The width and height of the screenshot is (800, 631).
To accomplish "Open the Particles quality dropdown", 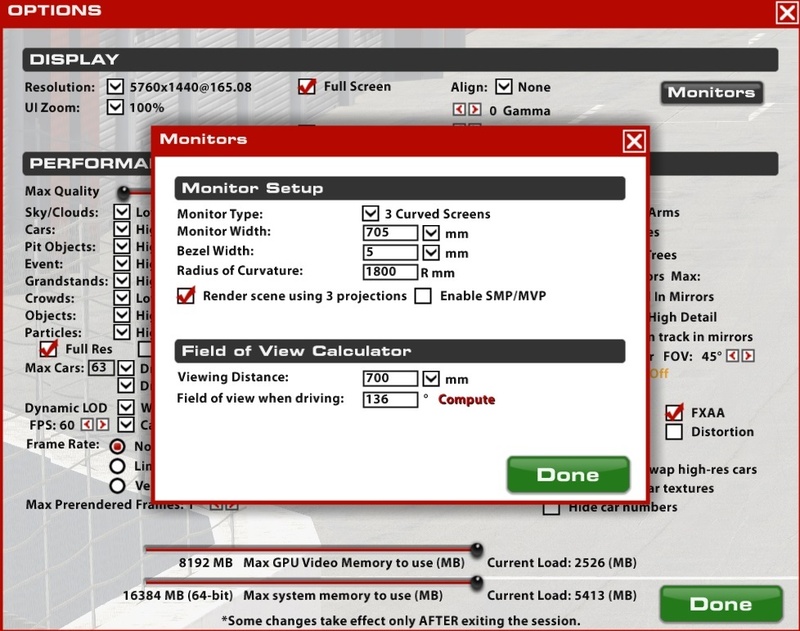I will [x=122, y=333].
